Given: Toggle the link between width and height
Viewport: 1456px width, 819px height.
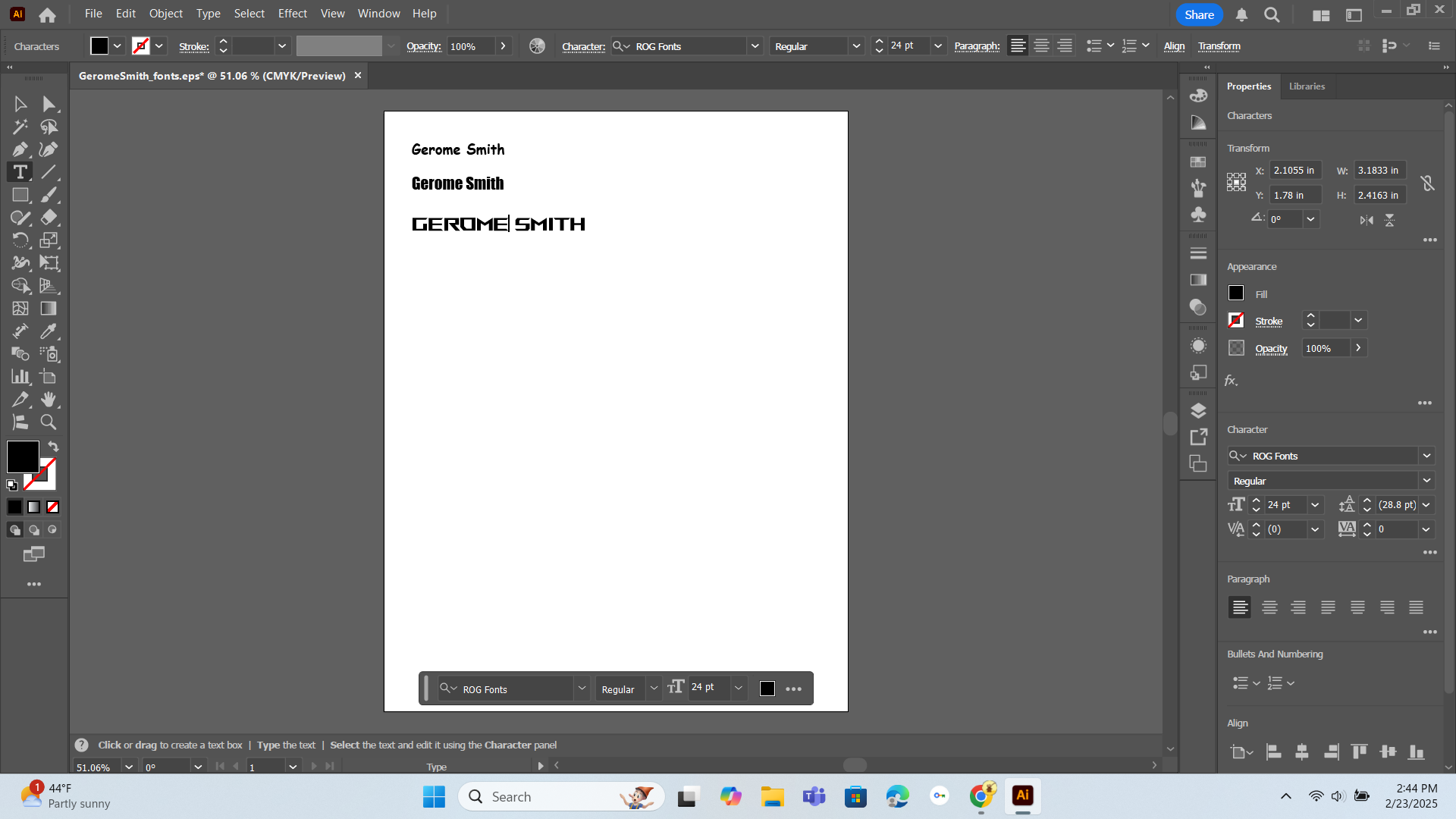Looking at the screenshot, I should tap(1428, 183).
